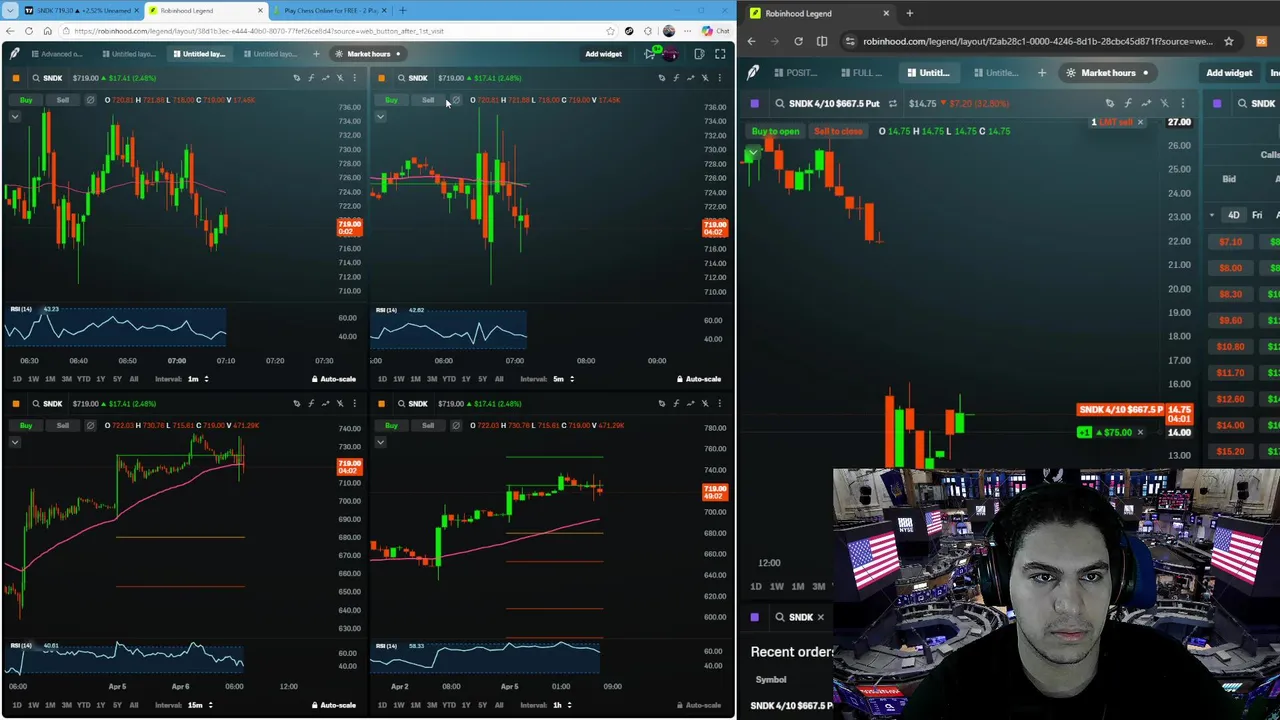Click Buy in the top-left 1m chart

click(x=26, y=100)
